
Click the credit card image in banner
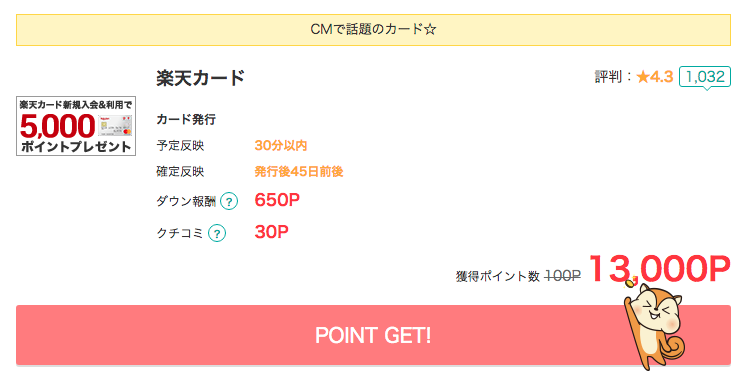[x=115, y=125]
